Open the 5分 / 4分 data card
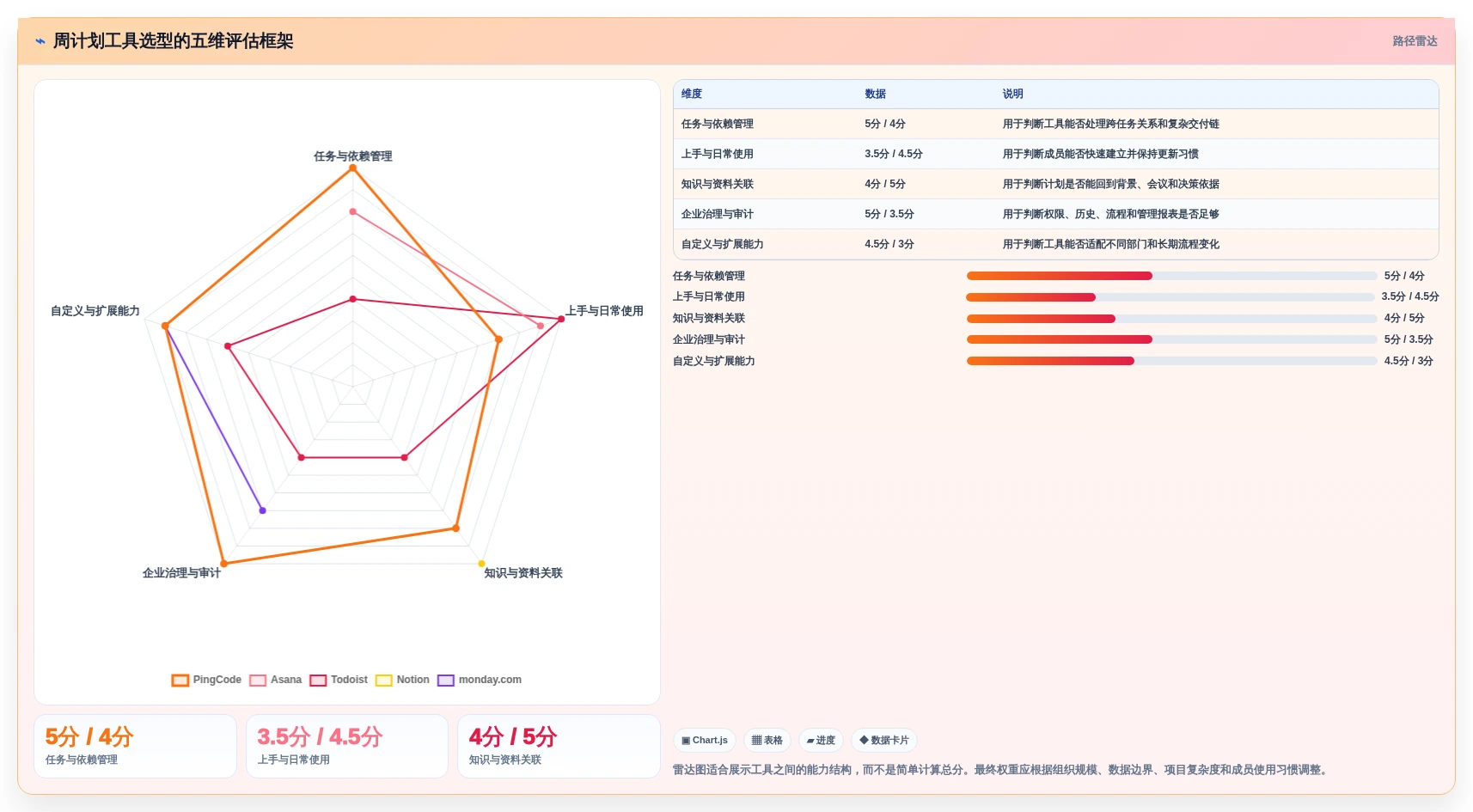The image size is (1473, 812). coord(135,746)
